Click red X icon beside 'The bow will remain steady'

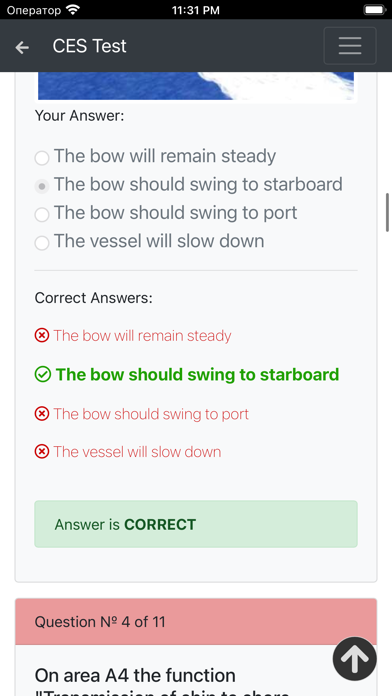42,335
